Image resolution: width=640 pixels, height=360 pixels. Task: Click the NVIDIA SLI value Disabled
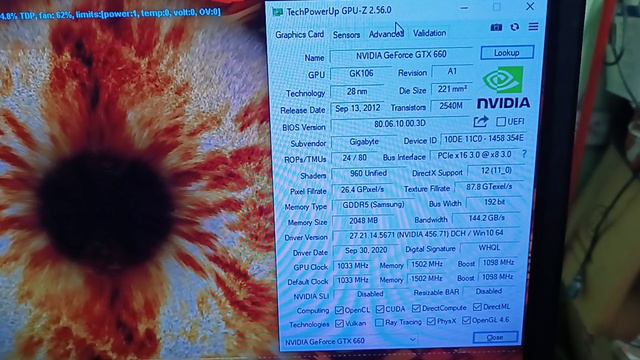click(x=370, y=294)
